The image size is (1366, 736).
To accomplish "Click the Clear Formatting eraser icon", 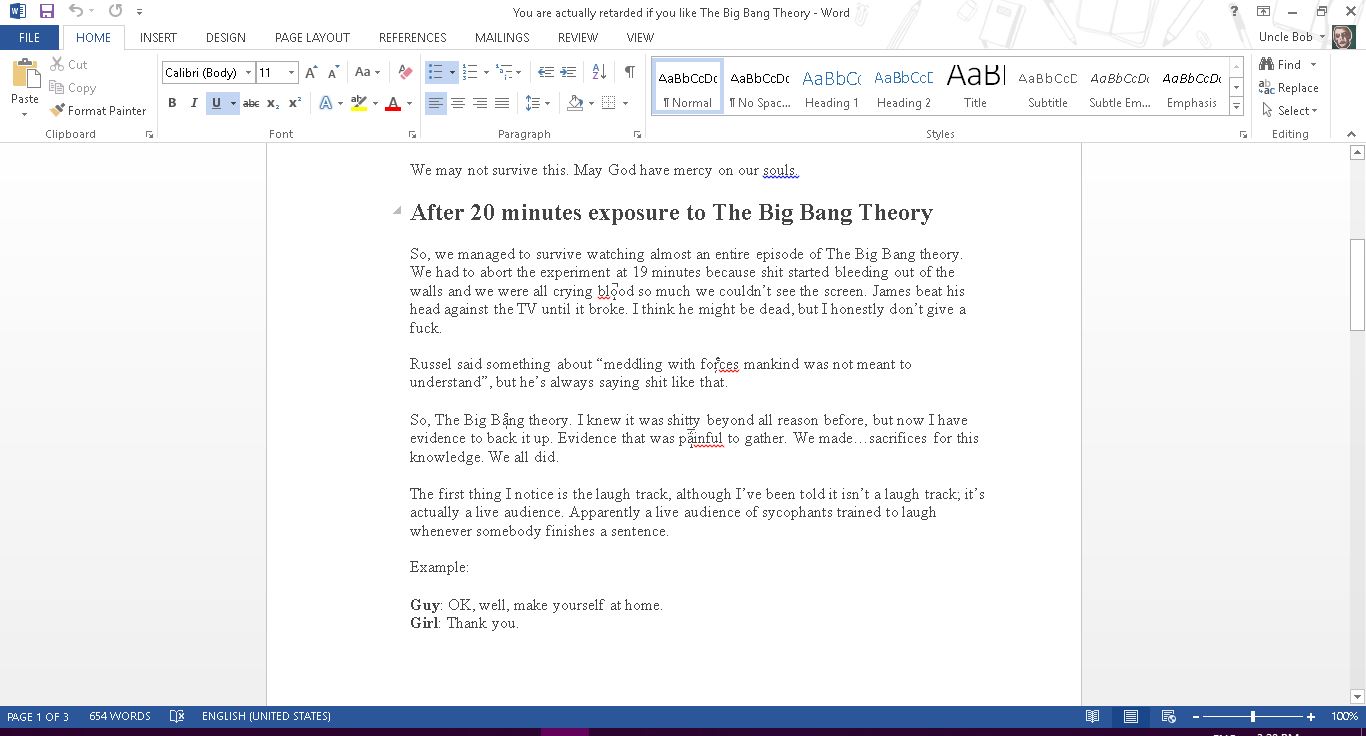I will (x=405, y=72).
